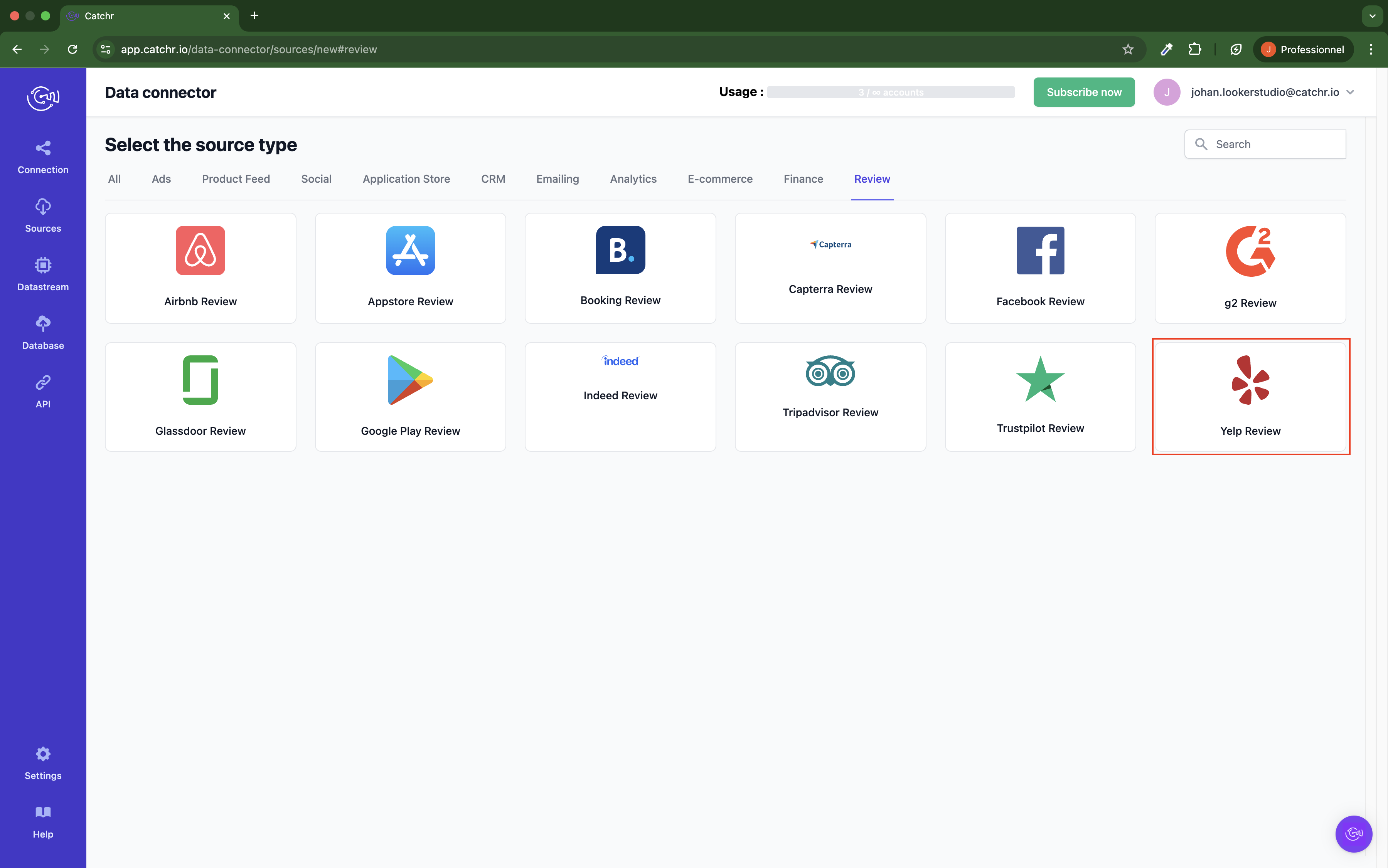Click the browser address bar URL
This screenshot has width=1388, height=868.
coord(249,49)
